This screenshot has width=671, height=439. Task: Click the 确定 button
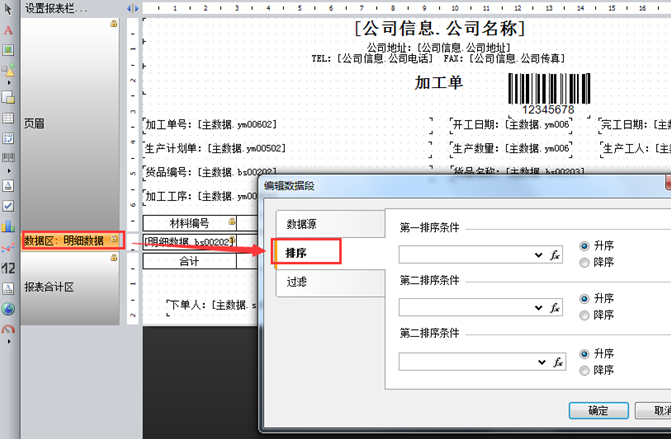point(598,411)
